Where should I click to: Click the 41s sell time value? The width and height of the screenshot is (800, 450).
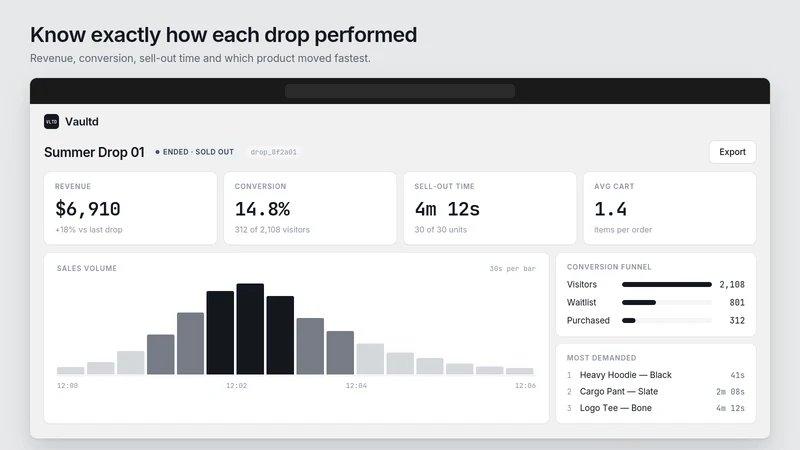click(737, 375)
